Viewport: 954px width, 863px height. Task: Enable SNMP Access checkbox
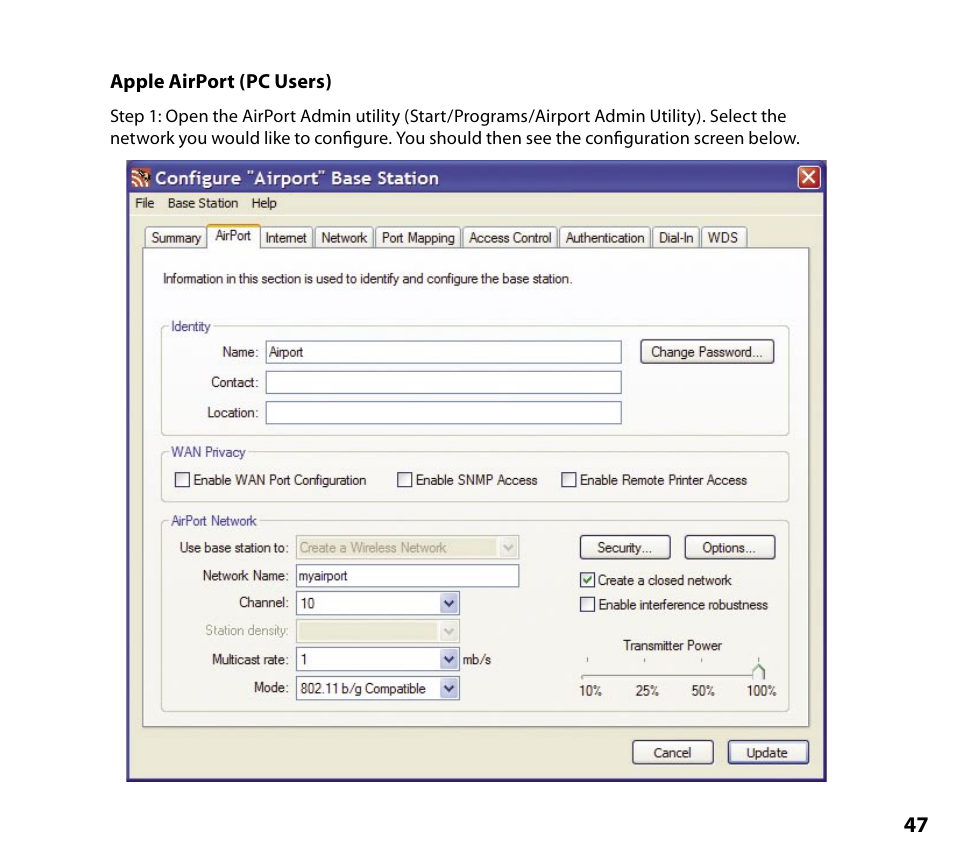pyautogui.click(x=405, y=480)
